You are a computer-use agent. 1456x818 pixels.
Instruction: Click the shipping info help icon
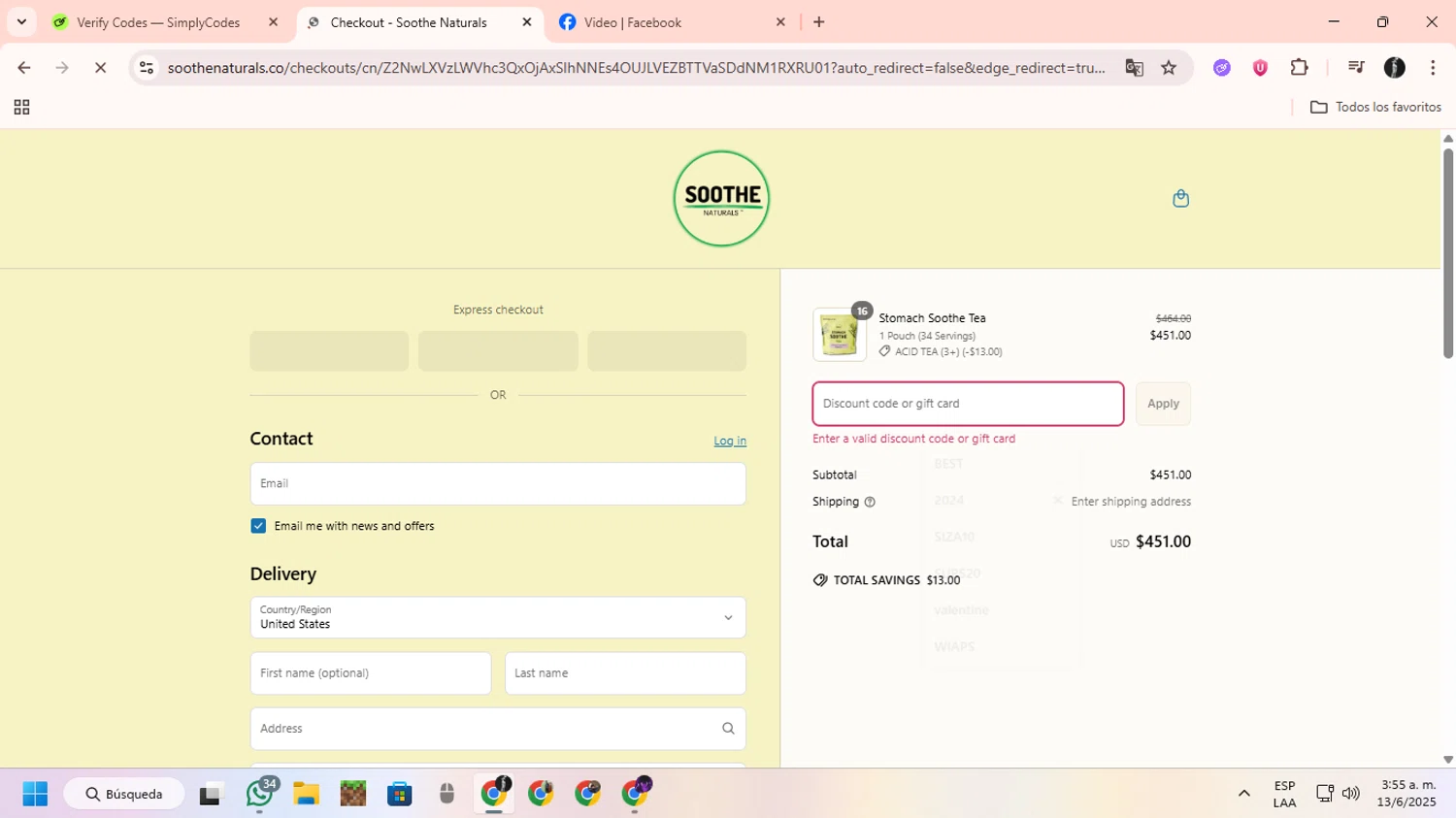870,502
